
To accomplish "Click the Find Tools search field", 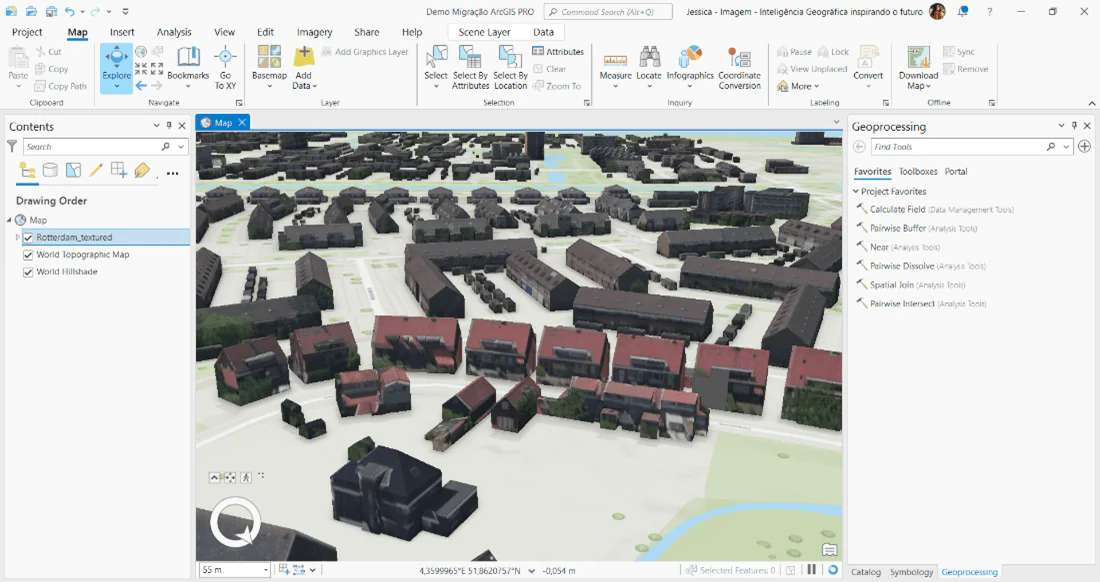I will (x=957, y=147).
